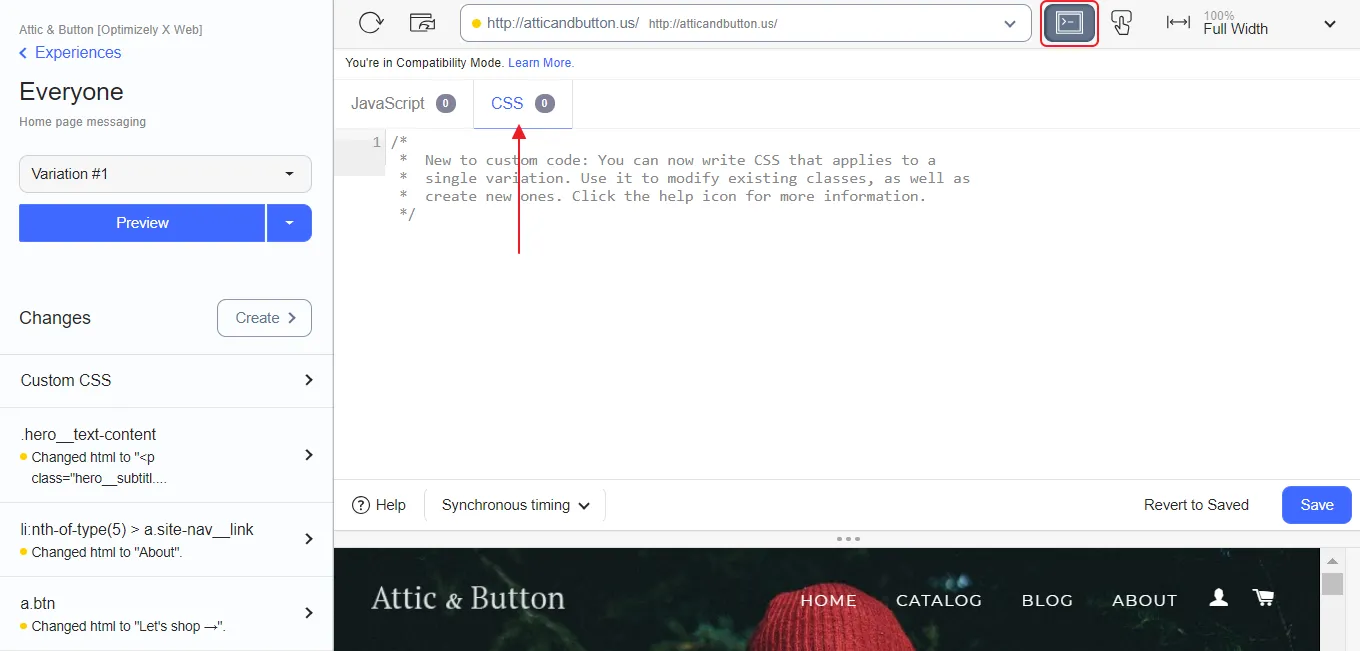Viewport: 1360px width, 651px height.
Task: Click the Save button
Action: point(1317,505)
